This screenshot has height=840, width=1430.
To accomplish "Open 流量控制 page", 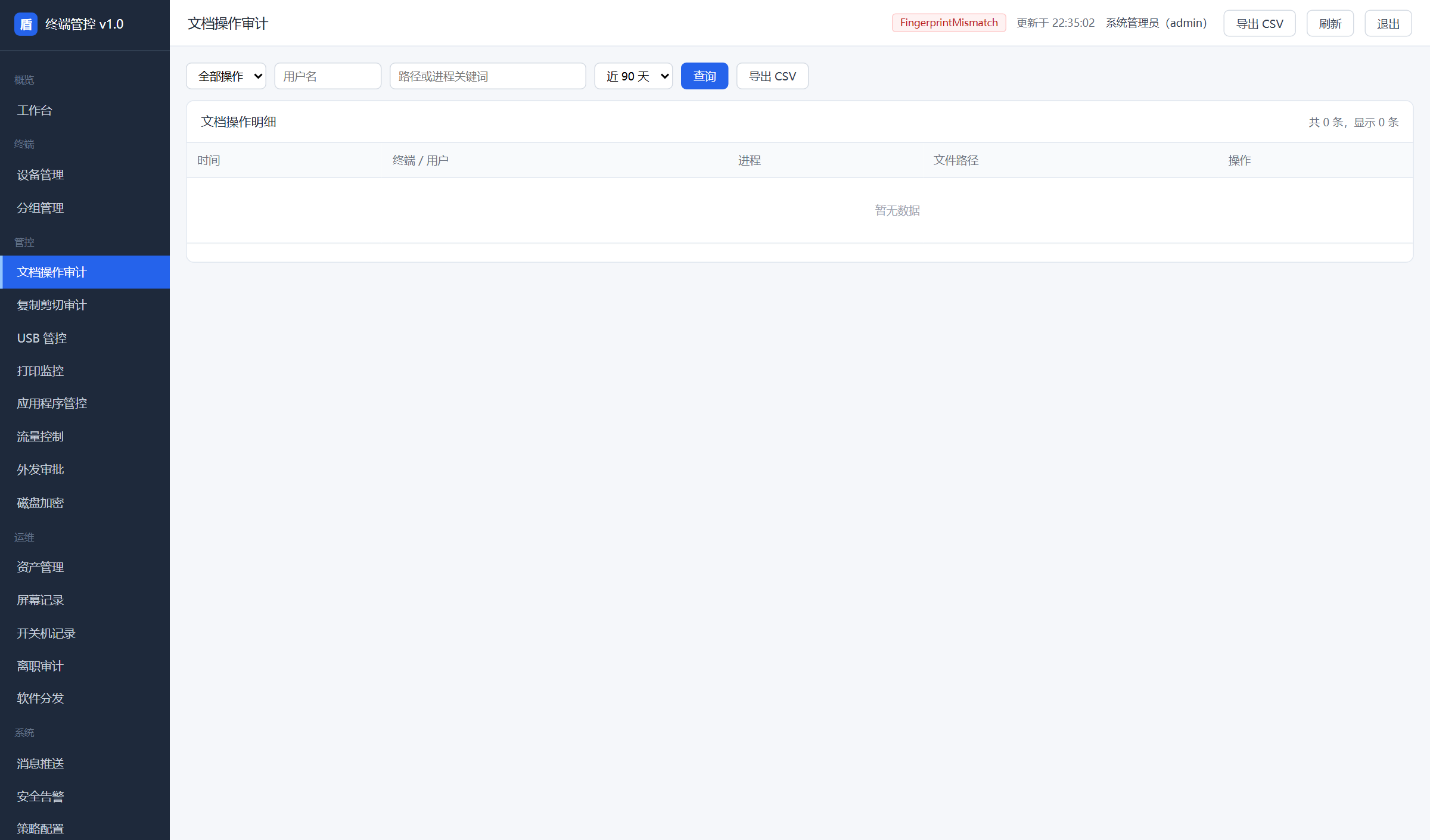I will [x=85, y=437].
